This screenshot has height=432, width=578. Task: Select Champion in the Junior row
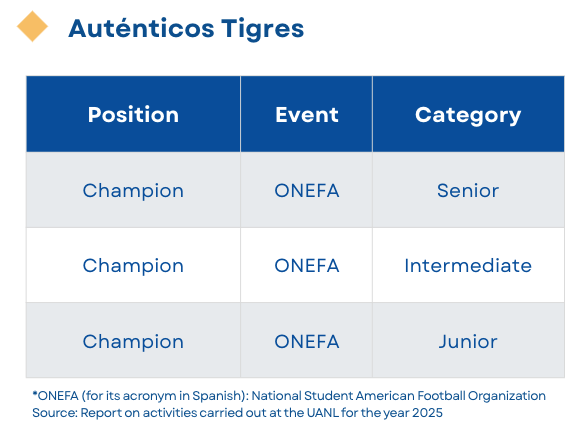pyautogui.click(x=133, y=342)
